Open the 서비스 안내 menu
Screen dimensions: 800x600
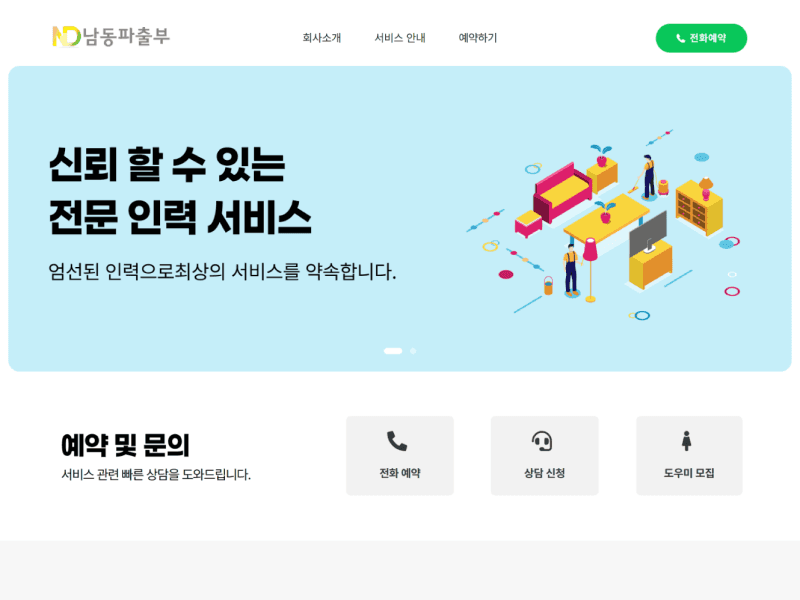(400, 38)
